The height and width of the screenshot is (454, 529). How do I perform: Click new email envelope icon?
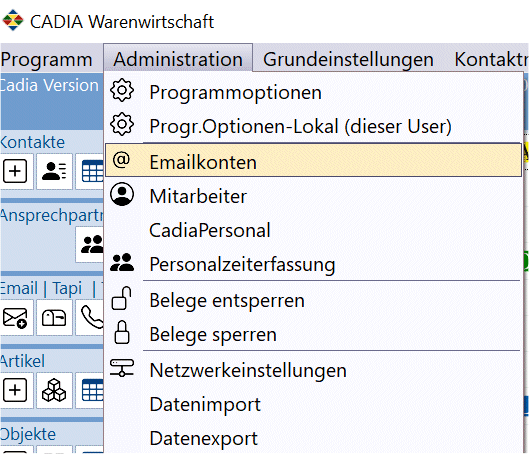tap(15, 318)
